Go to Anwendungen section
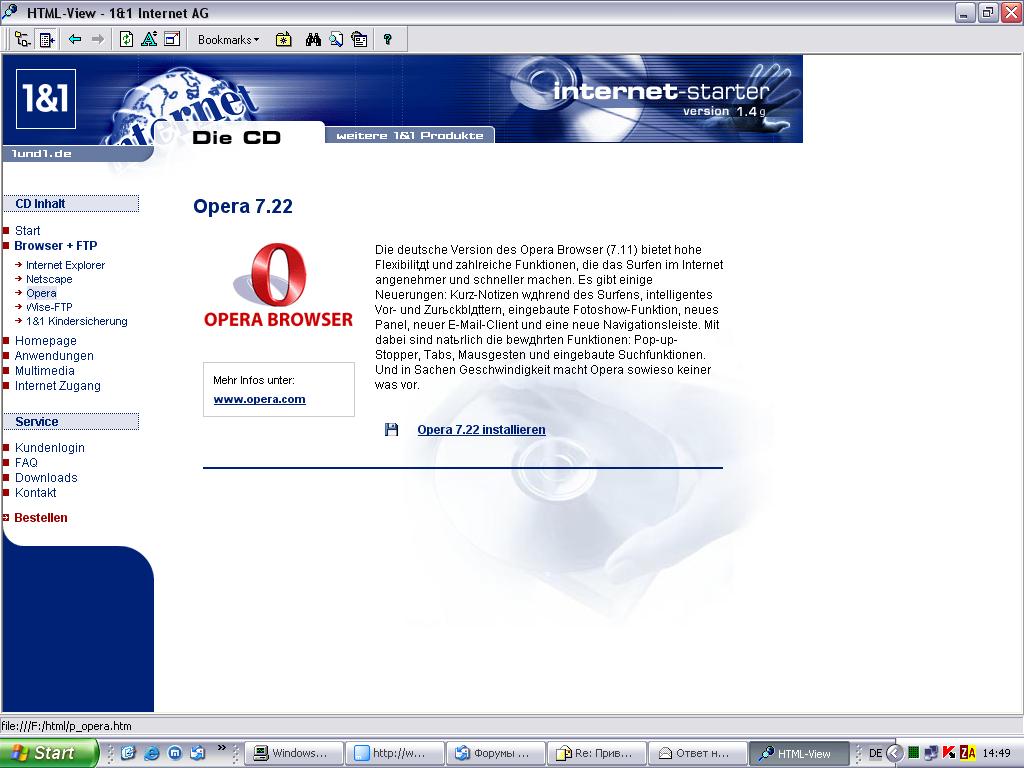The height and width of the screenshot is (768, 1024). 54,356
